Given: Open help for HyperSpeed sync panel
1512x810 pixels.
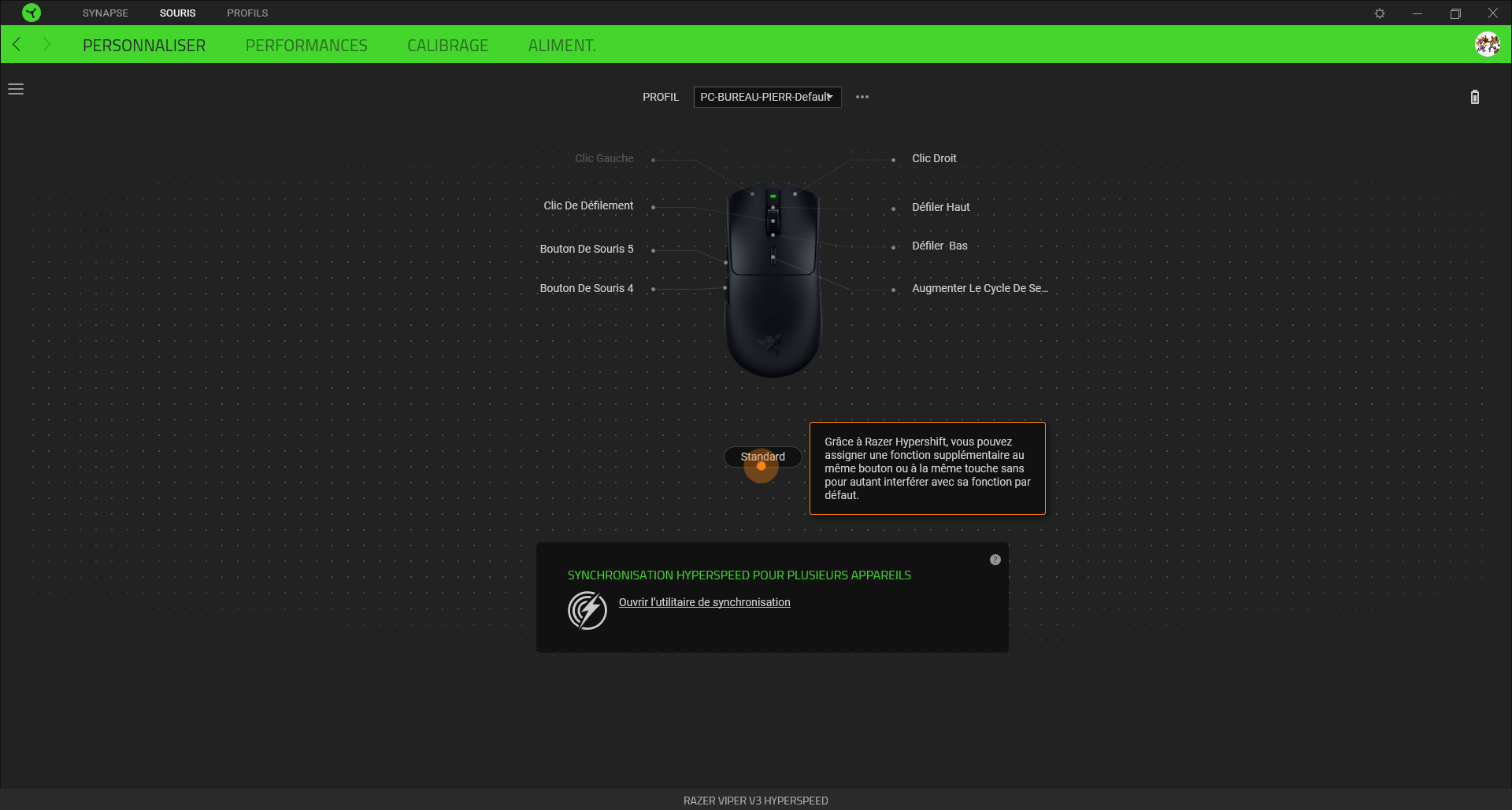Looking at the screenshot, I should (x=995, y=560).
